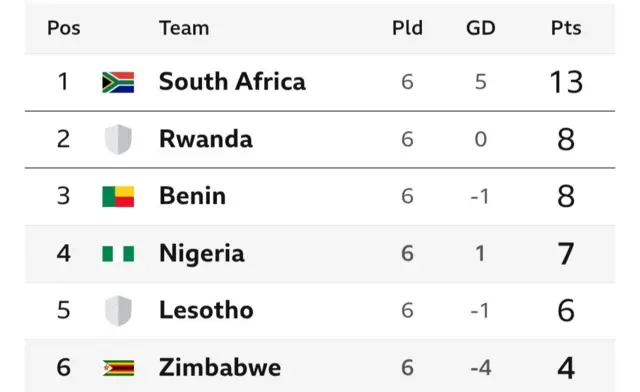640x392 pixels.
Task: Click Lesotho's grey shield placeholder icon
Action: click(118, 311)
